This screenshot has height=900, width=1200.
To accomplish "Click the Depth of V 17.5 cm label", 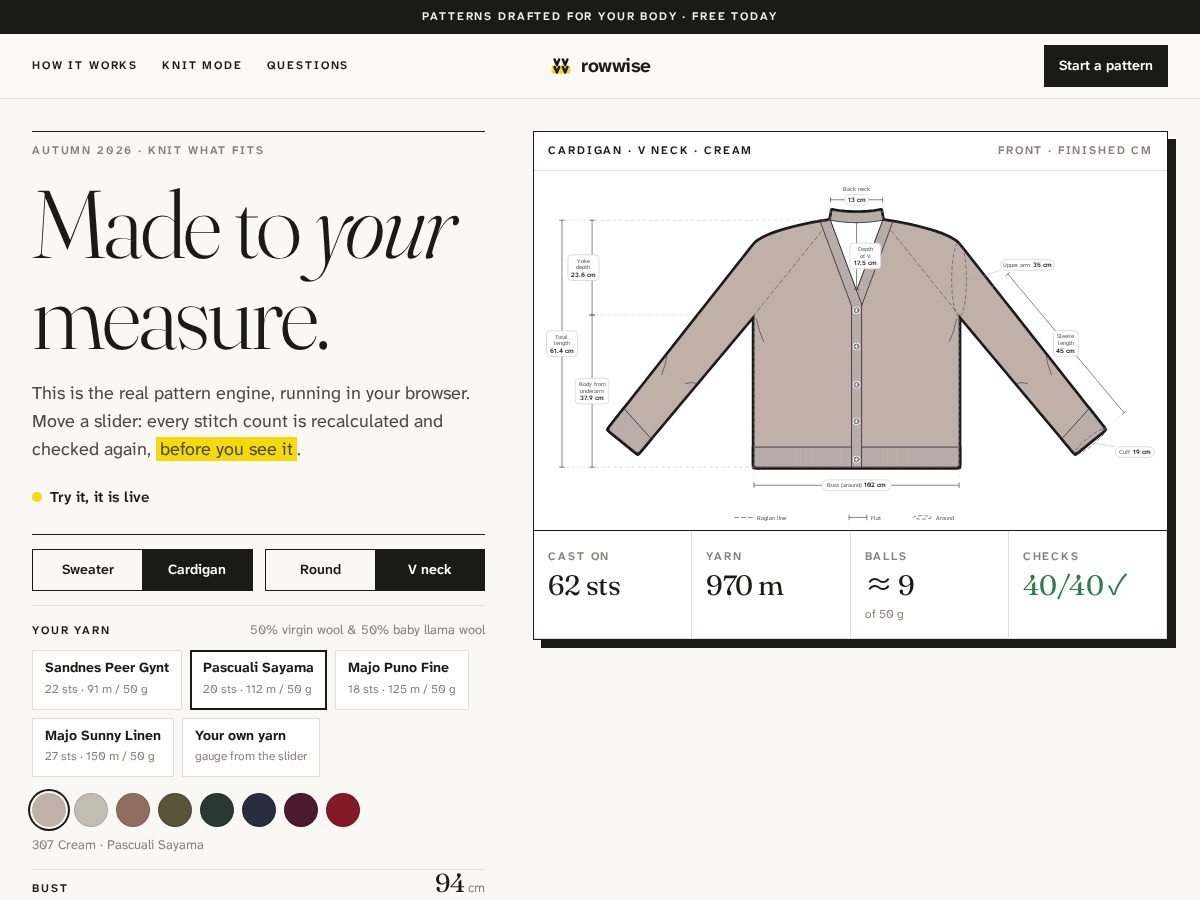I will pos(865,256).
